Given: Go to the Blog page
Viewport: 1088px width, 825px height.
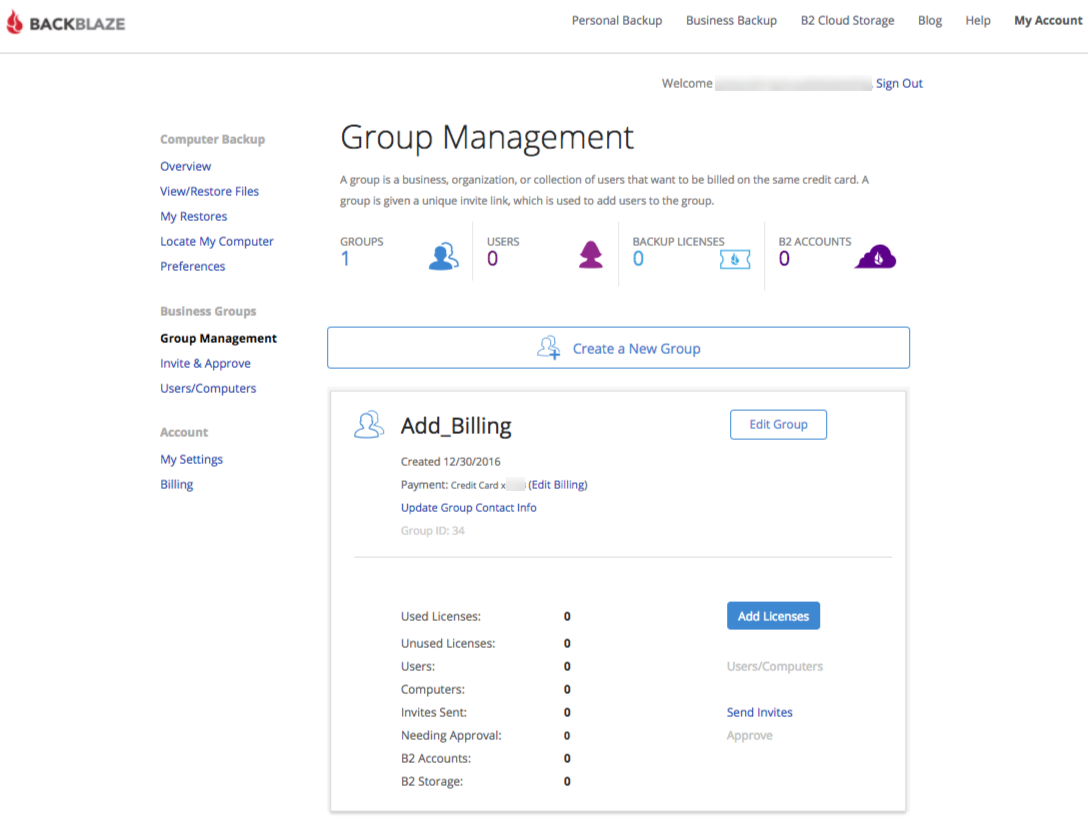Looking at the screenshot, I should point(930,21).
